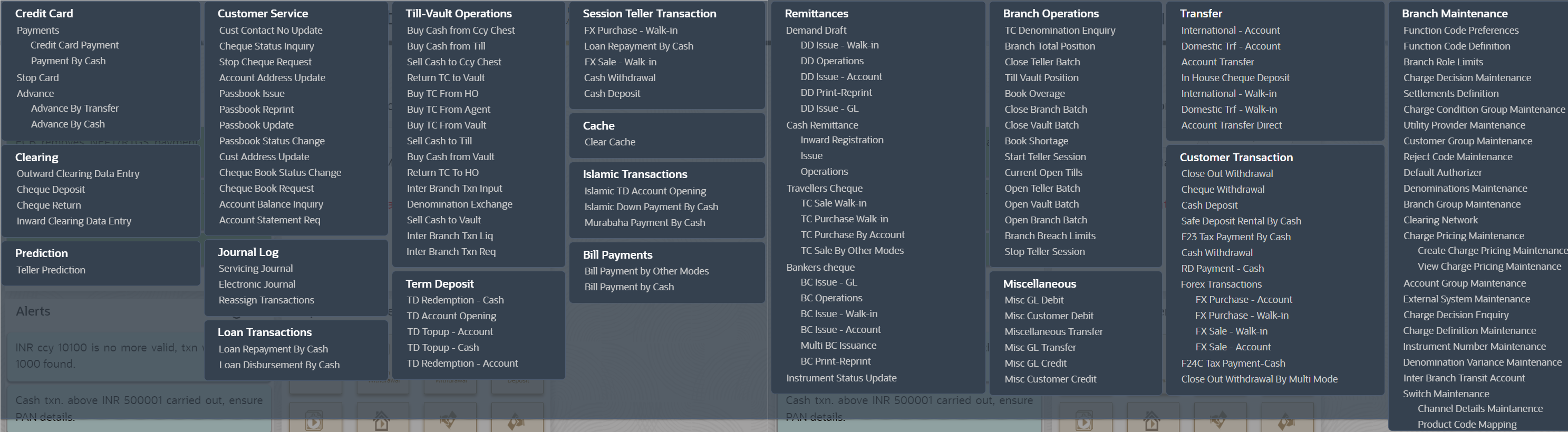Open Loan Disbursement By Cash
The image size is (1568, 432).
click(x=279, y=365)
